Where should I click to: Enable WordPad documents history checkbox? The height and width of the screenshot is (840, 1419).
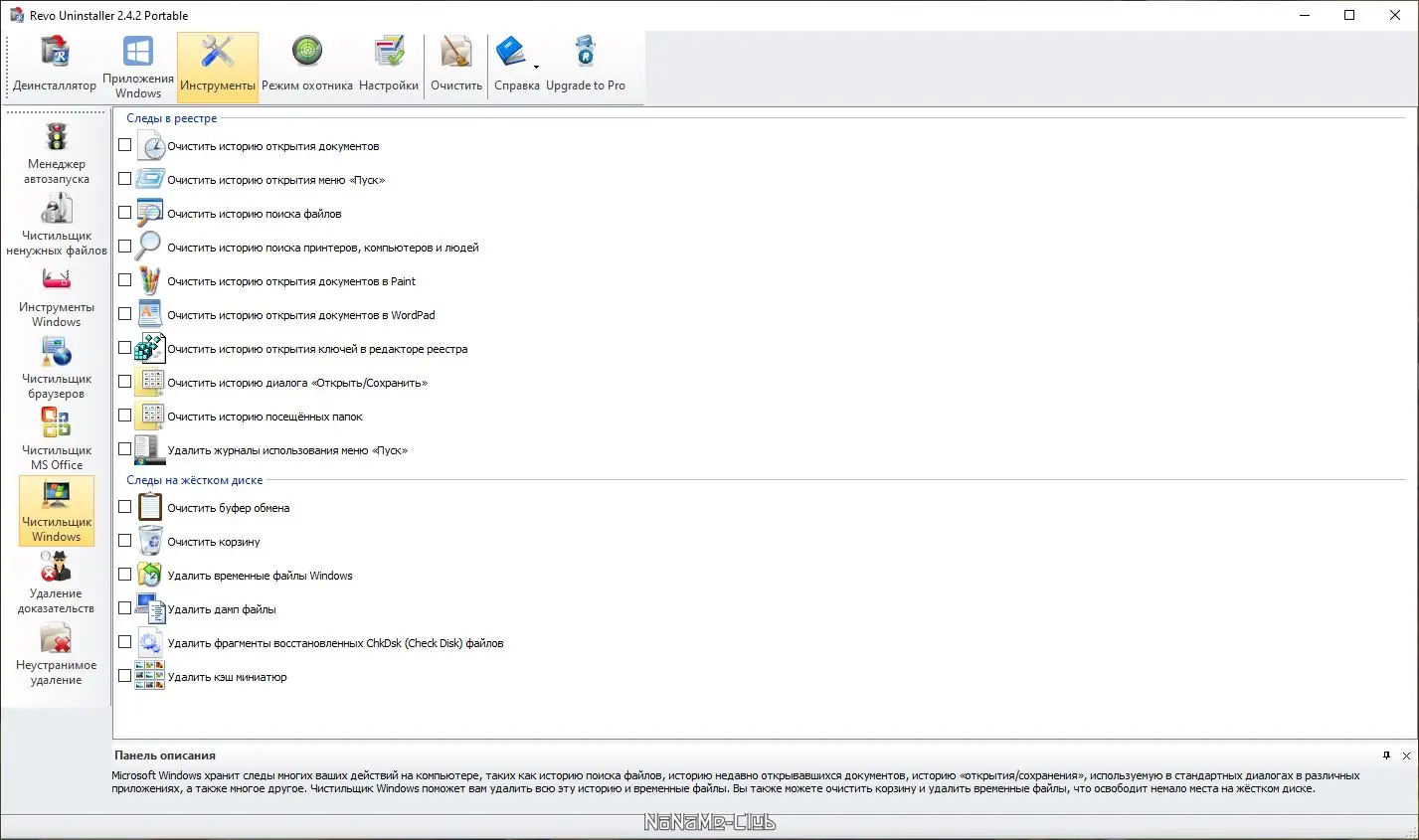pos(125,314)
